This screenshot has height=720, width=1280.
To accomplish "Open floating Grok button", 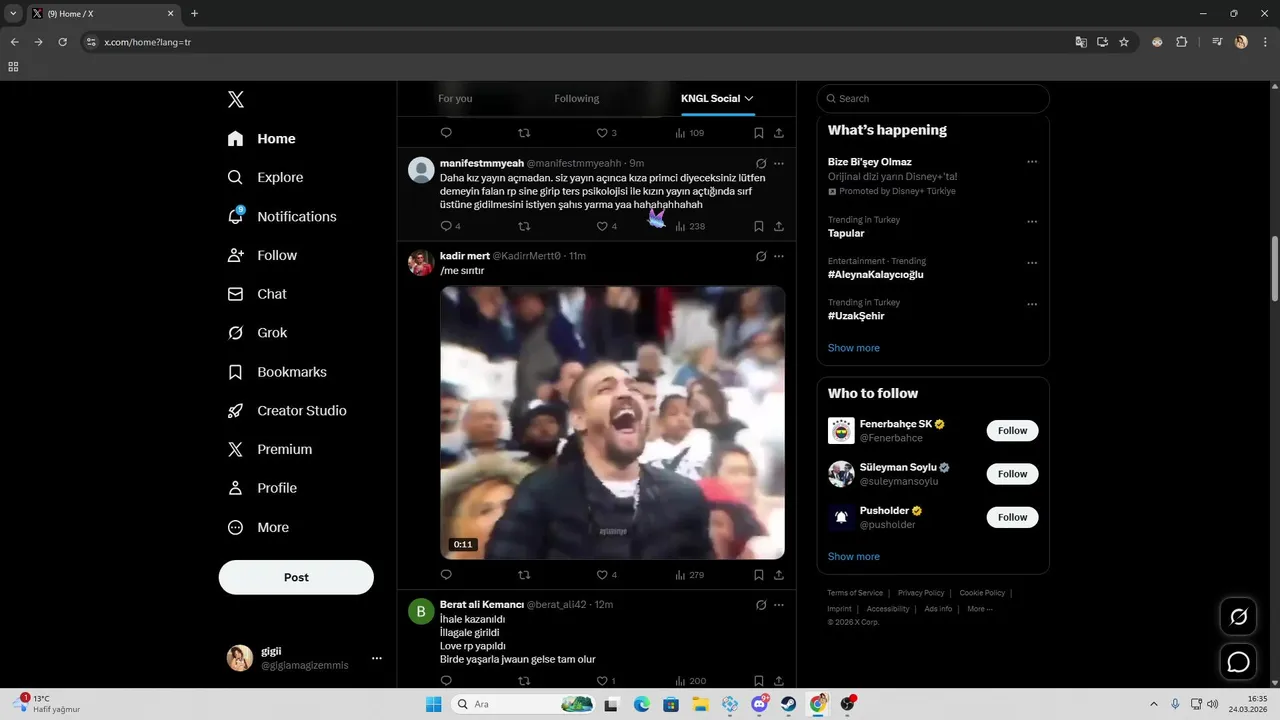I will coord(1239,616).
